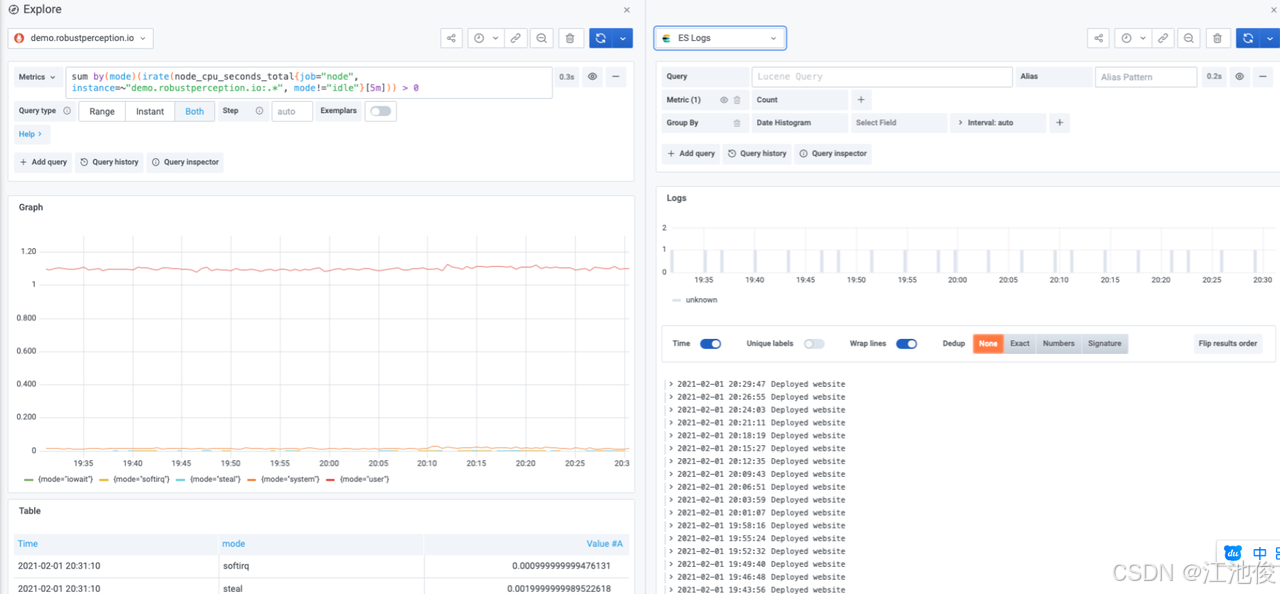Open Step info icon

coord(259,111)
